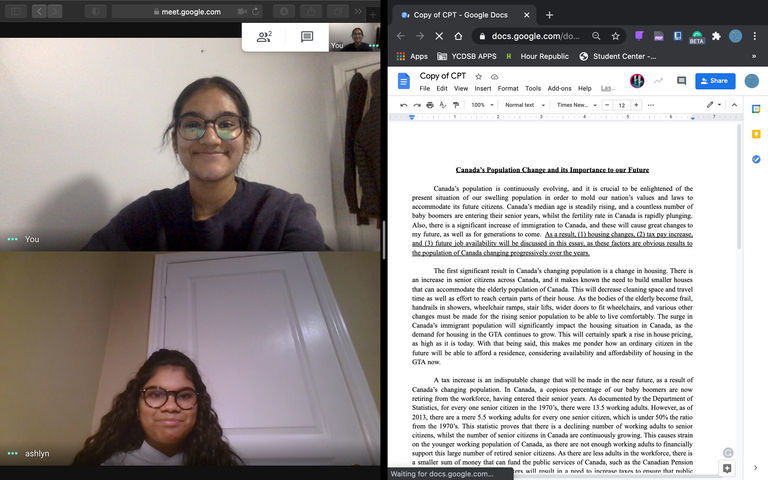This screenshot has height=480, width=768.
Task: Go forward in the Safari window
Action: 55,11
